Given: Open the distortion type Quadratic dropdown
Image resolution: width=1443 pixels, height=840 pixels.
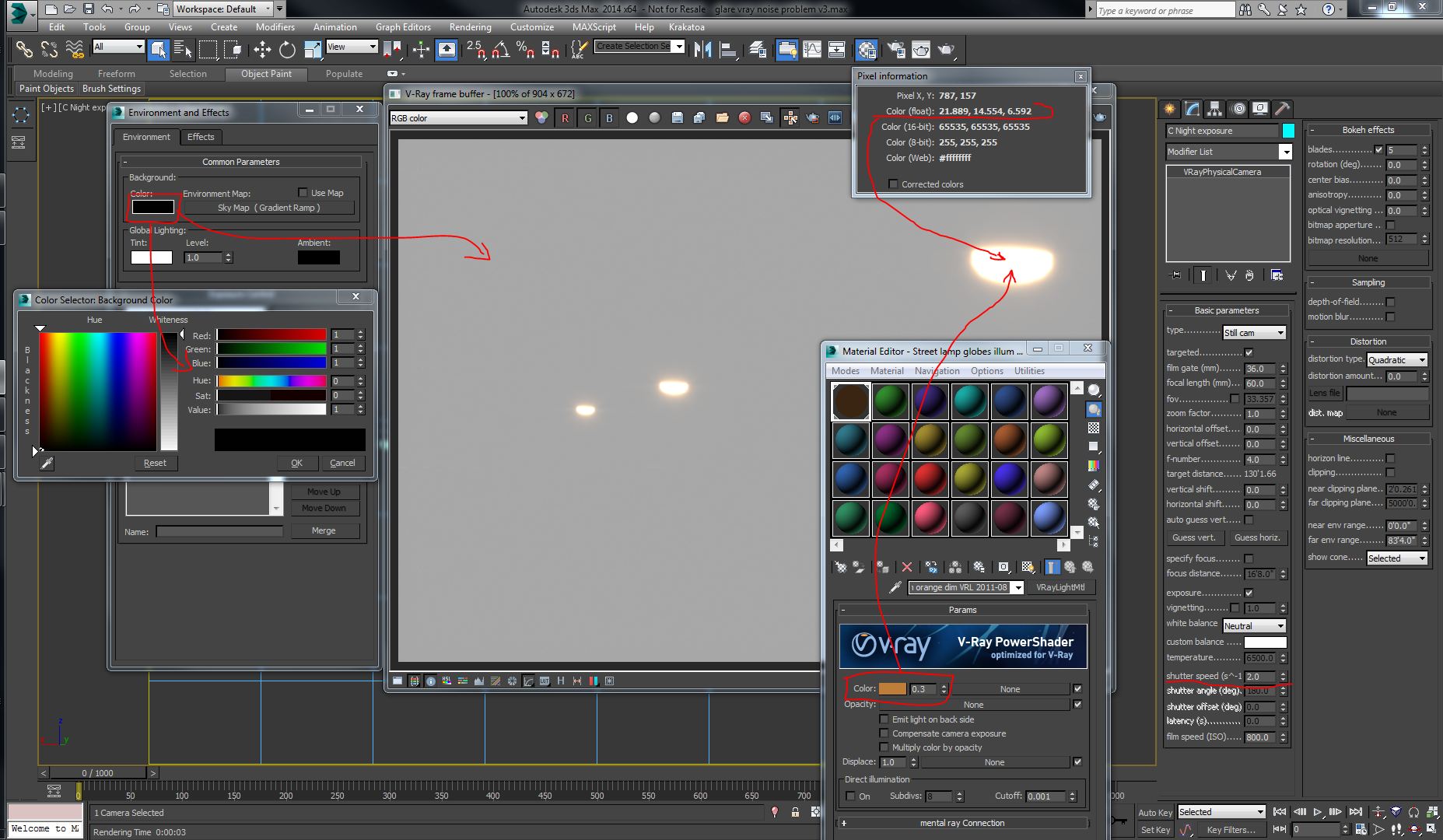Looking at the screenshot, I should tap(1396, 359).
